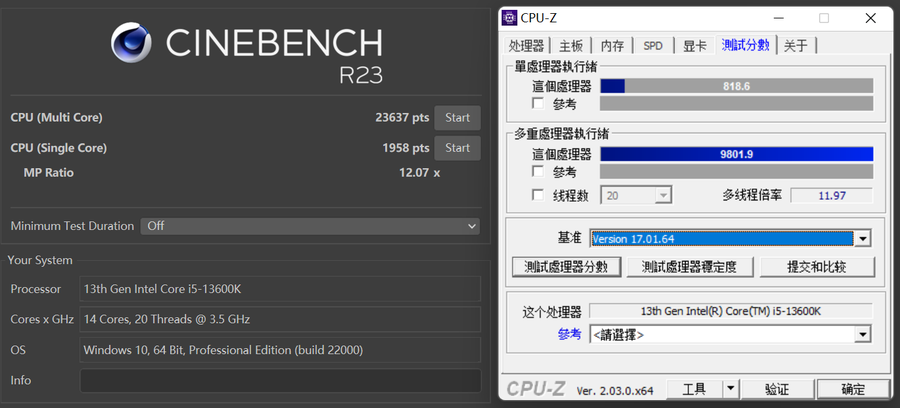The height and width of the screenshot is (408, 900).
Task: Open the SPD tab
Action: (653, 45)
